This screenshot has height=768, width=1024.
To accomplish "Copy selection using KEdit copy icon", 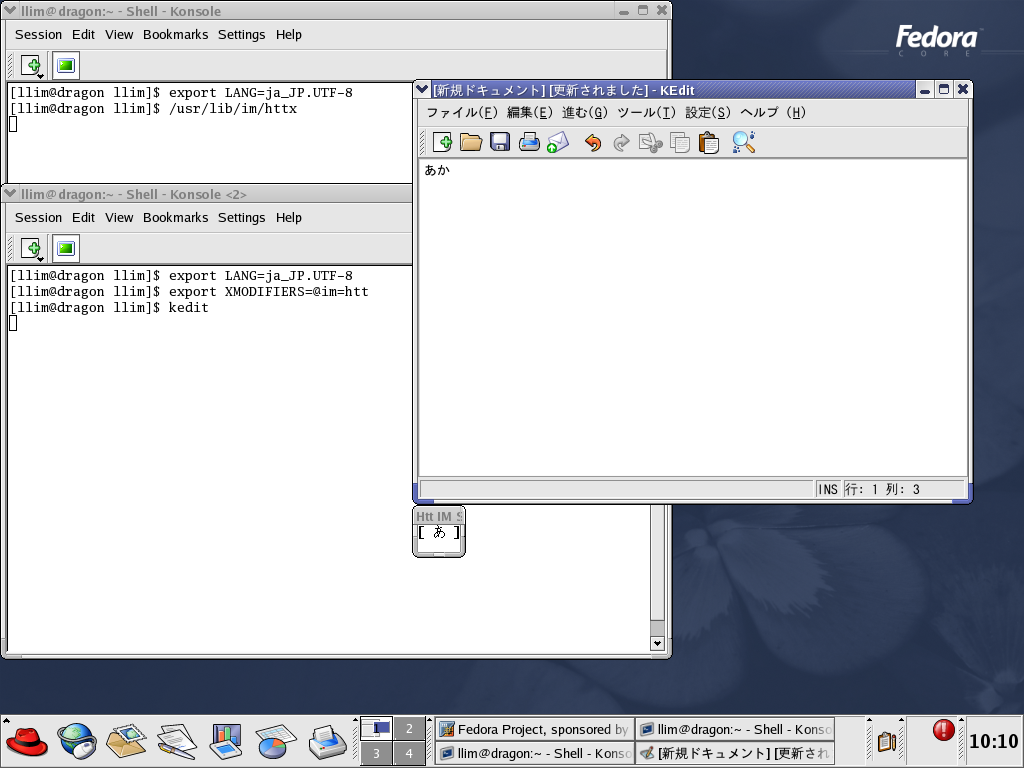I will point(679,142).
